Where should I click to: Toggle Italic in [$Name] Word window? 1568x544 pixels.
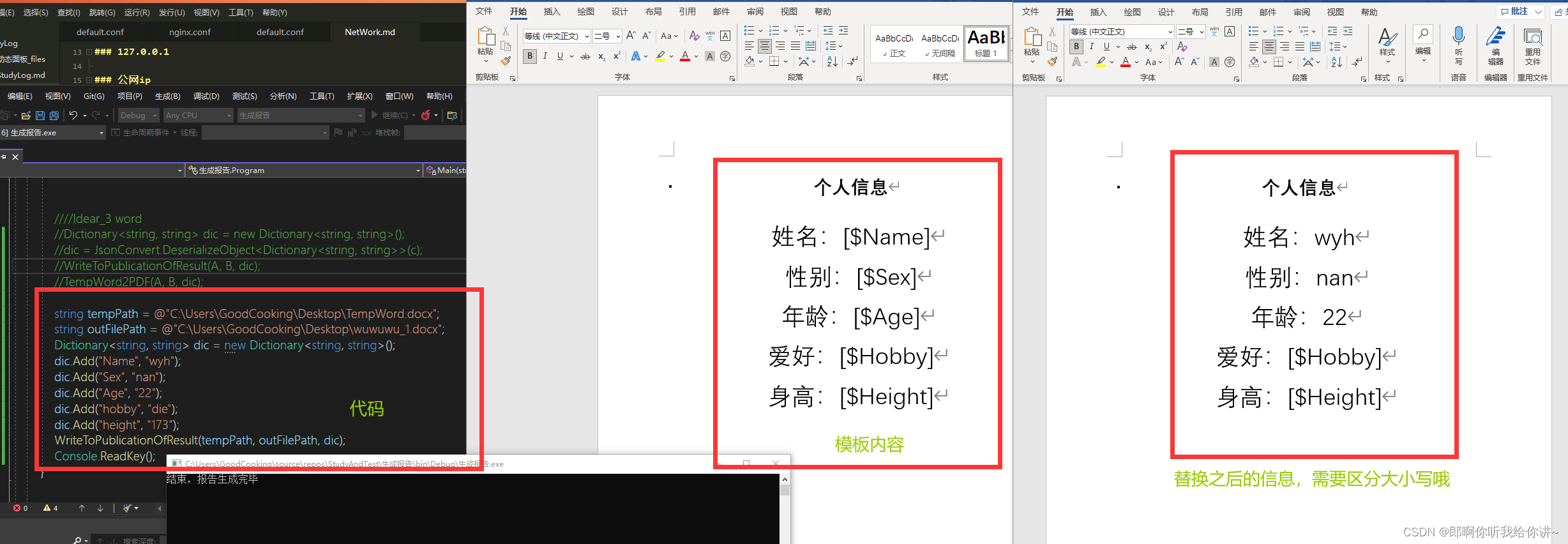(x=545, y=56)
